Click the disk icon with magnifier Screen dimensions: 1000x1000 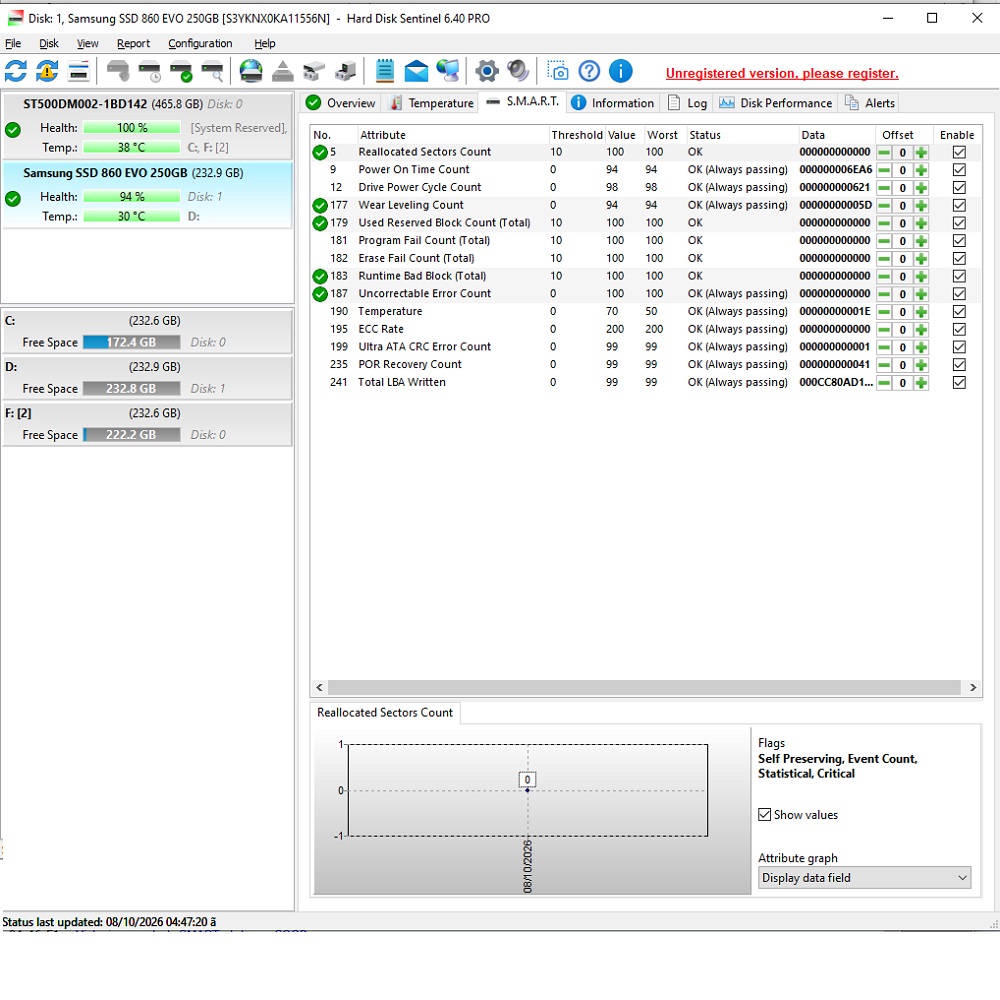click(x=212, y=71)
